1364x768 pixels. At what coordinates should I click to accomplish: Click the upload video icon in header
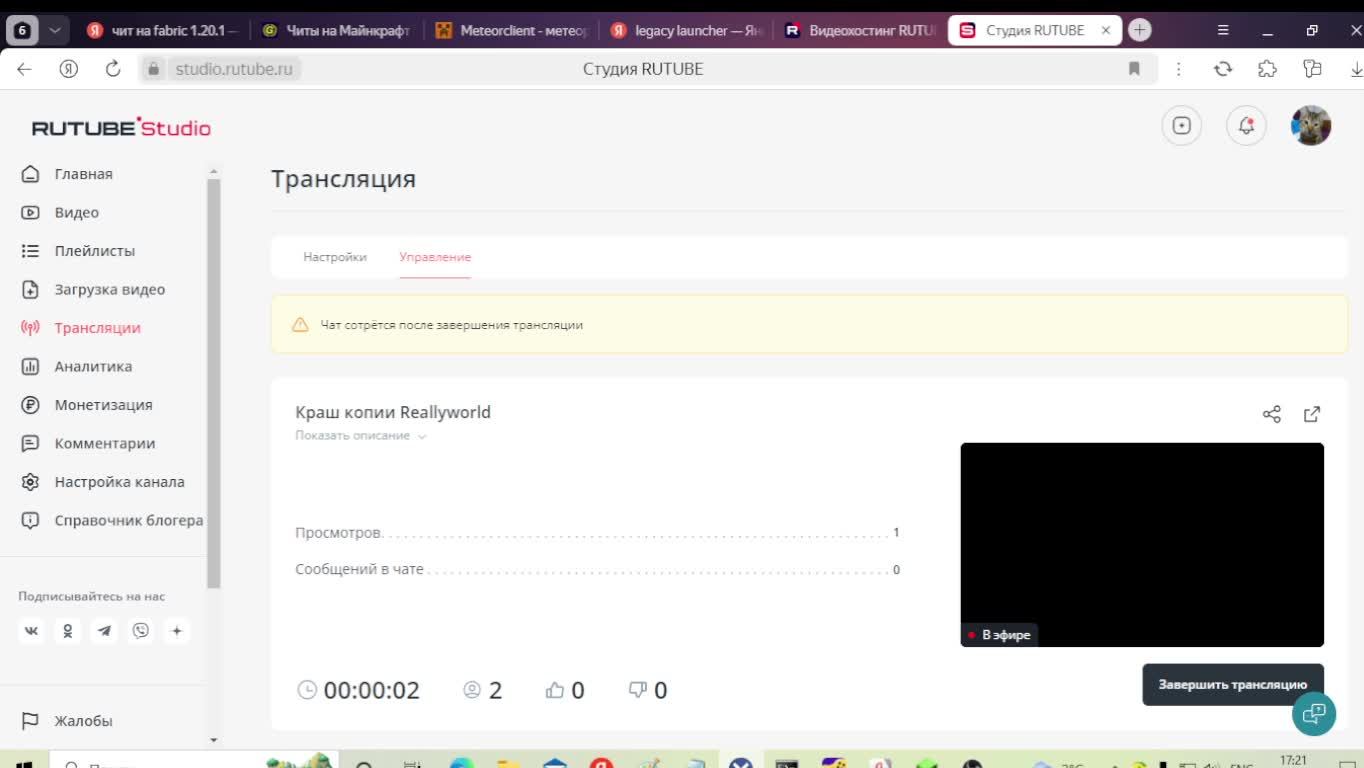pos(1181,126)
